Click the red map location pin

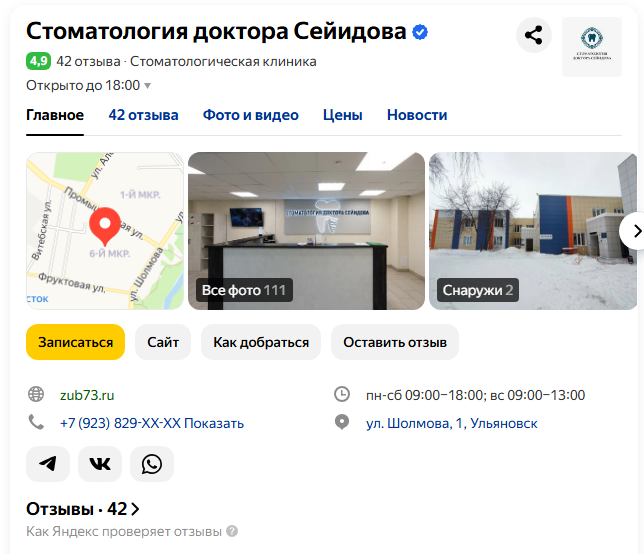click(x=105, y=226)
